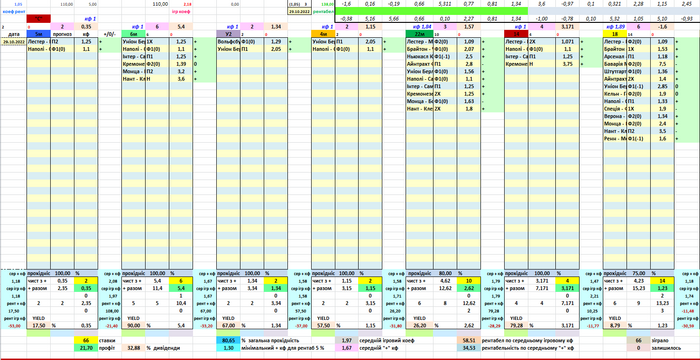Select the "5,66" value below the green bar
Screen dimensions: 700x360
tap(395, 19)
